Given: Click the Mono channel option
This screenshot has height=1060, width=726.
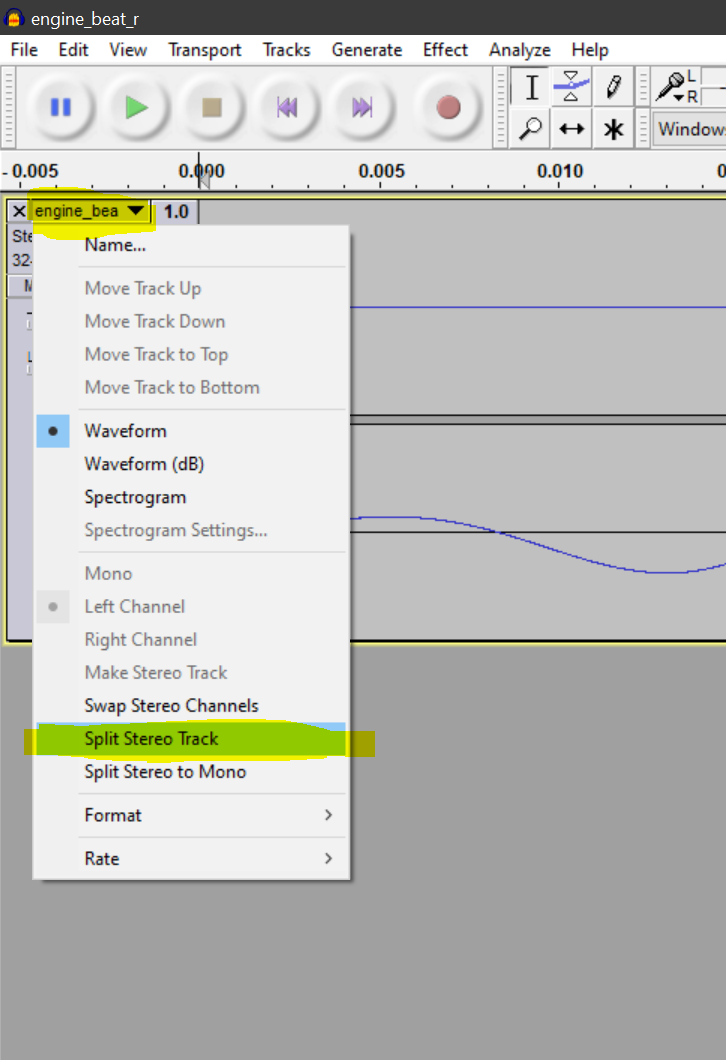Looking at the screenshot, I should point(191,574).
